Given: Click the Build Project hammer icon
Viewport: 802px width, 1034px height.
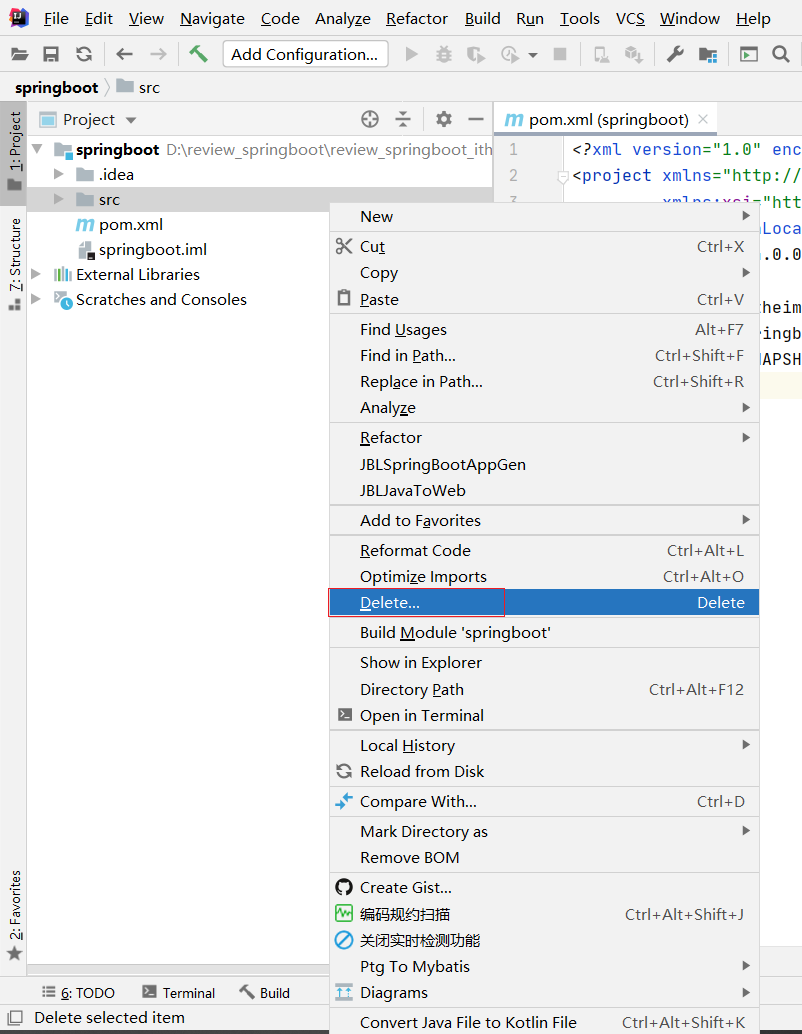Looking at the screenshot, I should 198,54.
